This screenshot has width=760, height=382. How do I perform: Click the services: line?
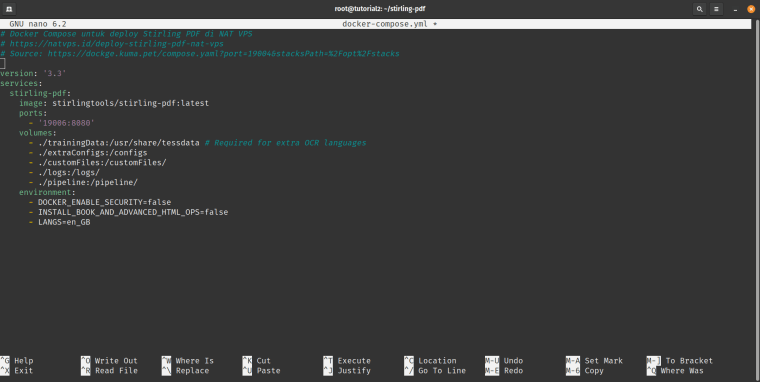pyautogui.click(x=21, y=83)
